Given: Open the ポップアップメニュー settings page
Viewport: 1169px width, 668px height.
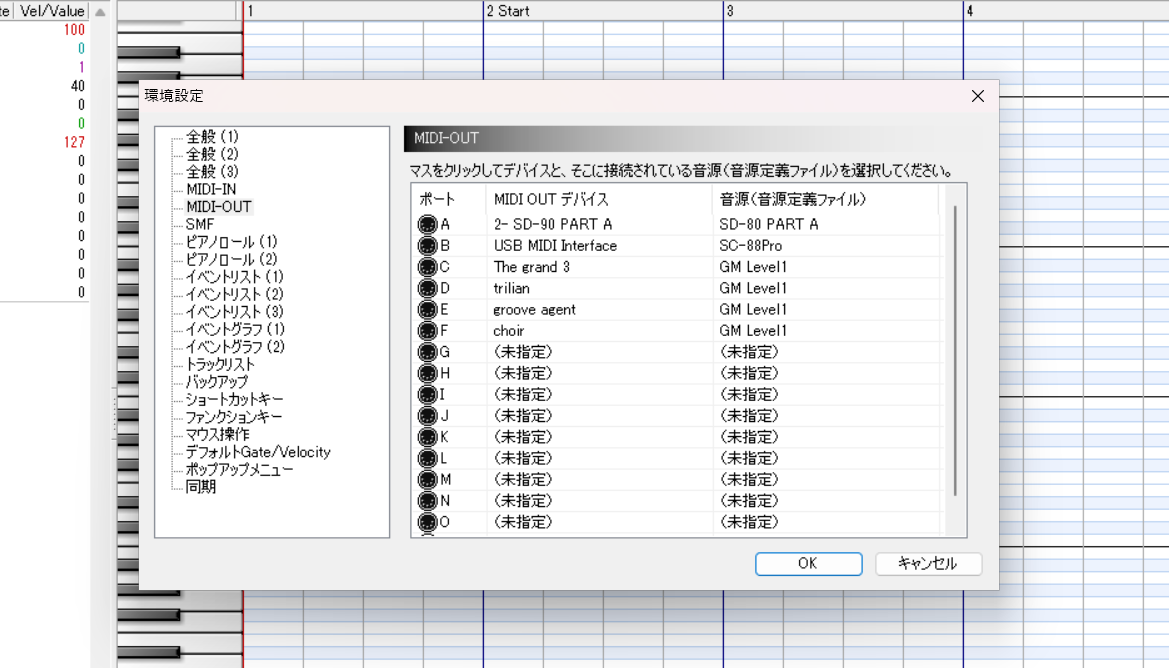Looking at the screenshot, I should point(239,470).
